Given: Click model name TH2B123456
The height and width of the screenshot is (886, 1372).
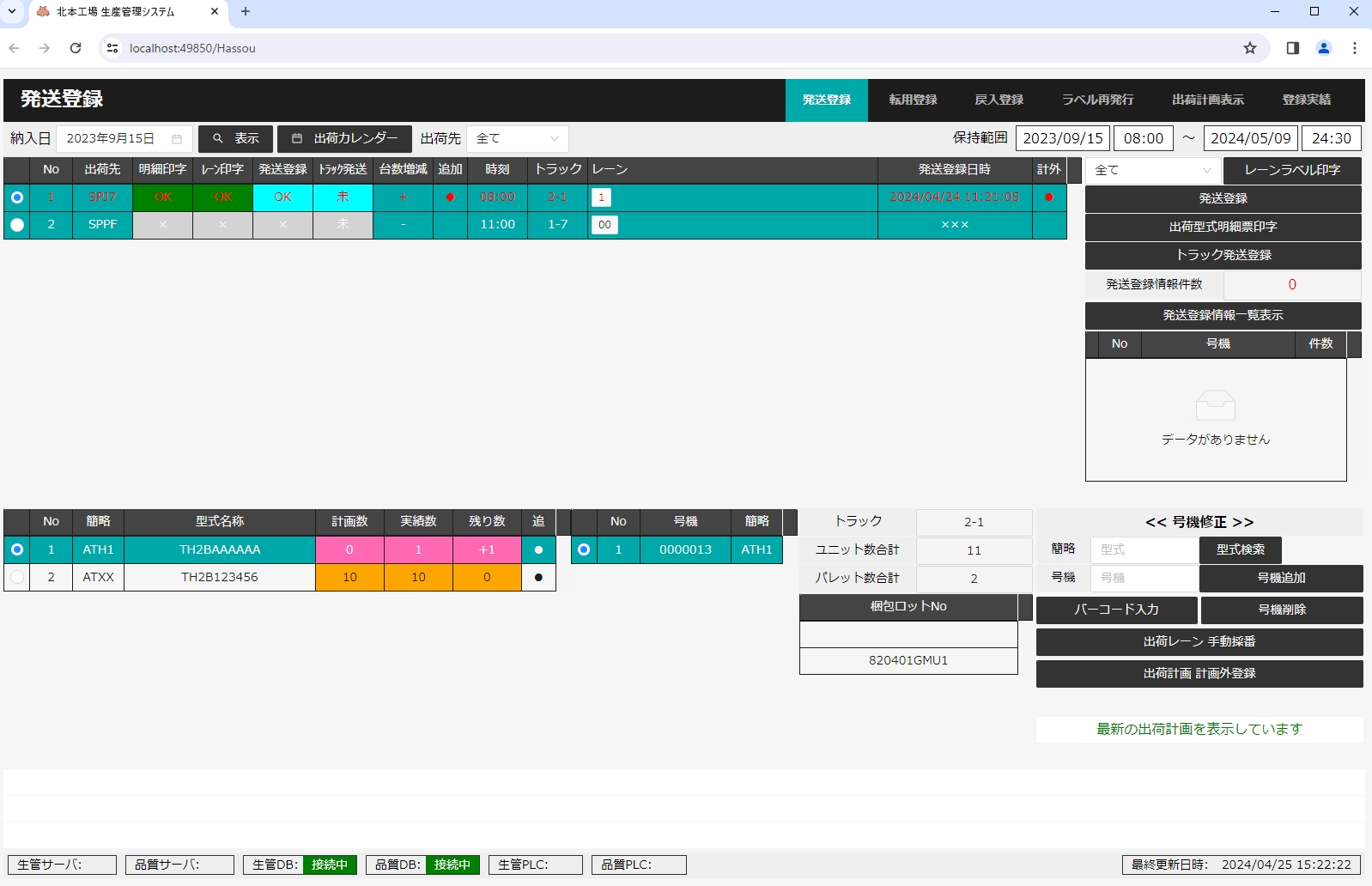Looking at the screenshot, I should click(x=220, y=578).
